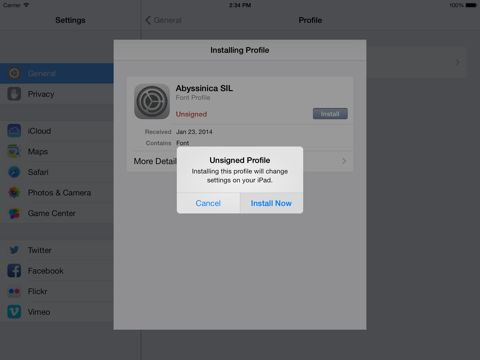Click the Profile page title
This screenshot has width=480, height=360.
[310, 20]
